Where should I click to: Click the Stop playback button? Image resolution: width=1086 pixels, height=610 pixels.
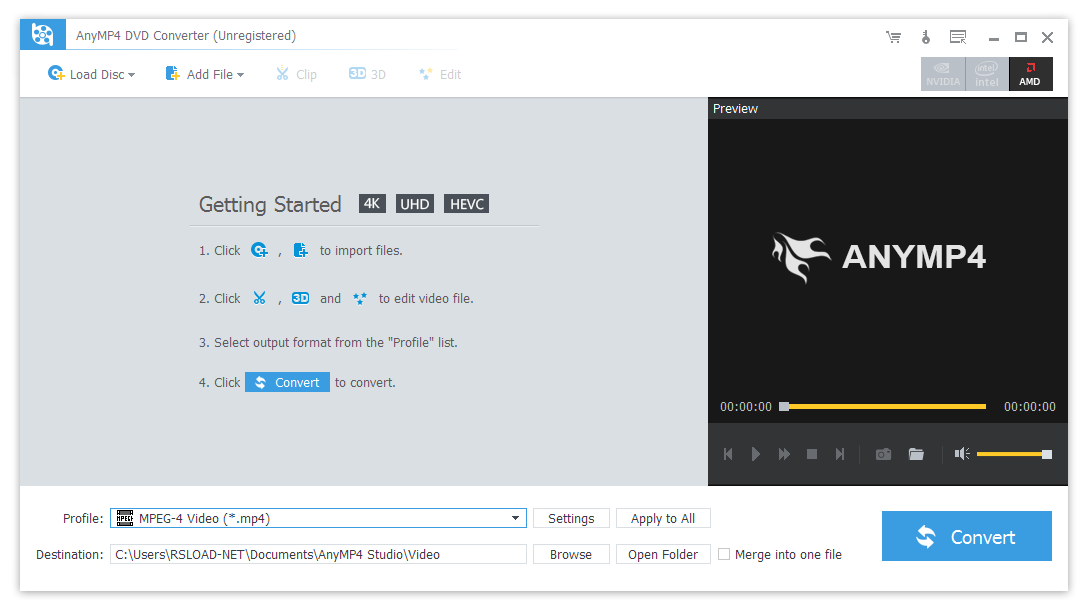[x=812, y=454]
